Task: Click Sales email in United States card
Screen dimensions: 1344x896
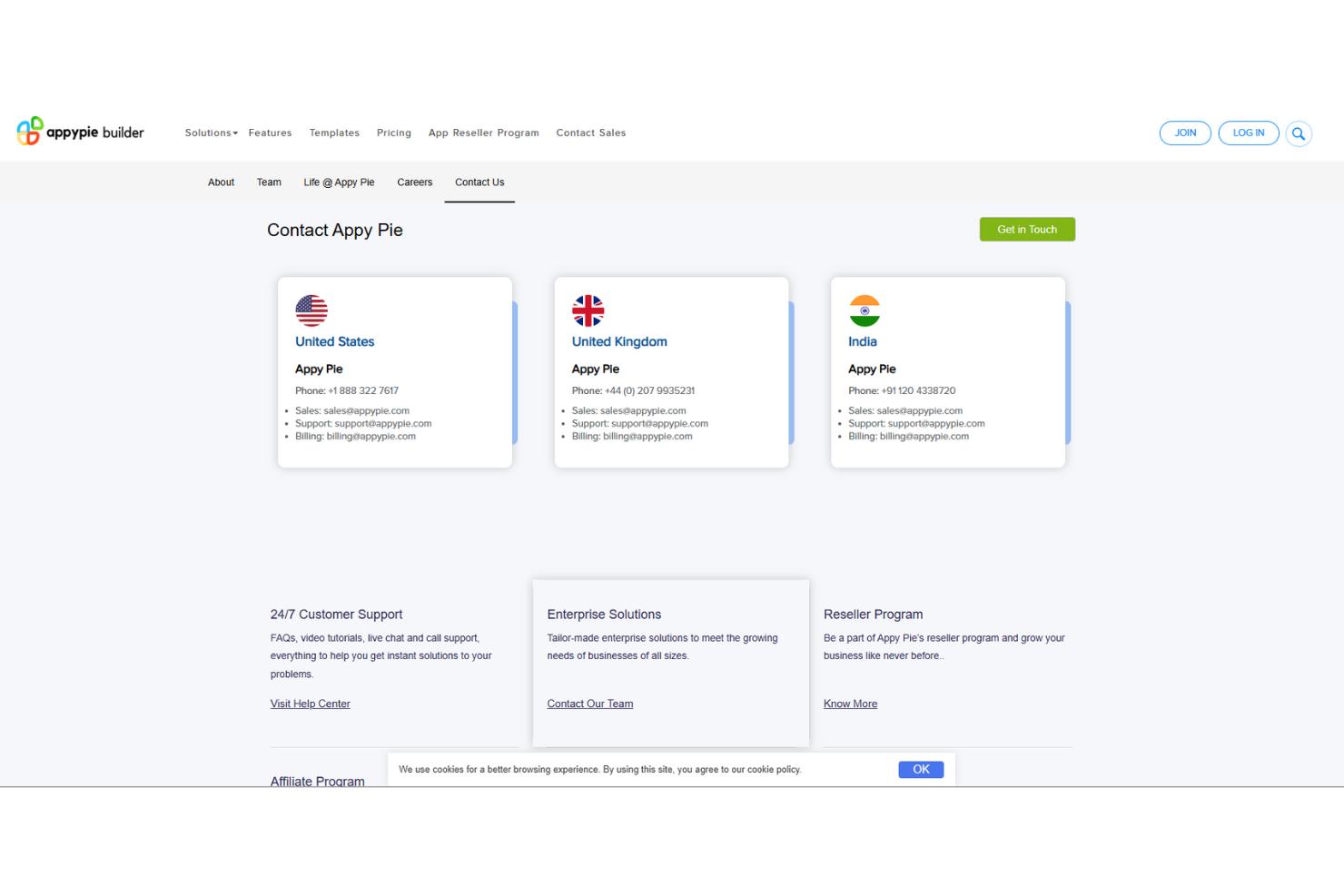Action: tap(367, 410)
